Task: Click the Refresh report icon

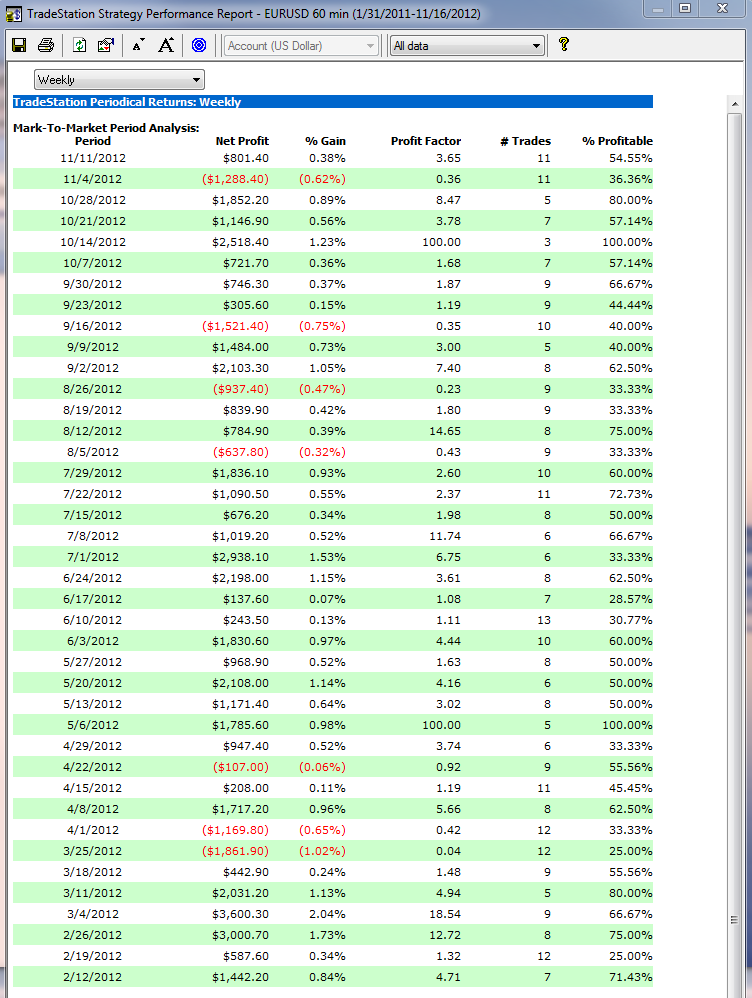Action: click(80, 45)
